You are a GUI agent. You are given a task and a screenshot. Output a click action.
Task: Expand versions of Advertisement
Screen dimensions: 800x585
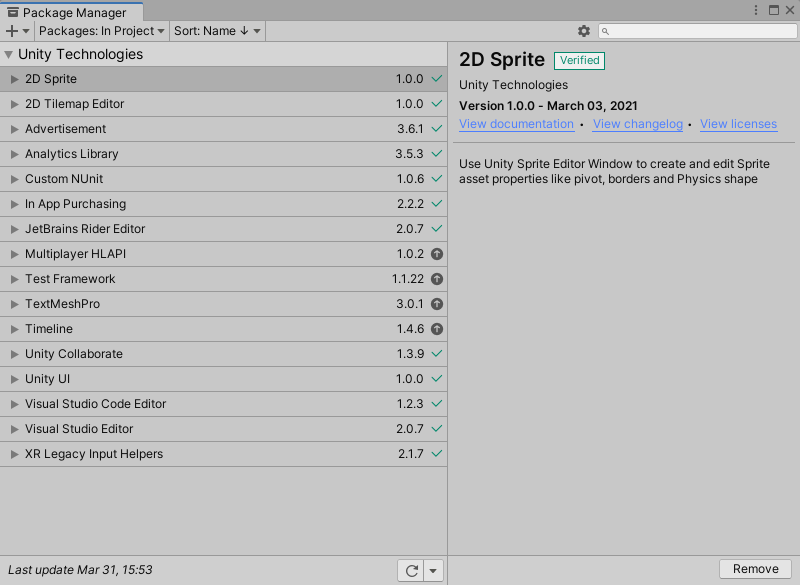click(x=15, y=129)
